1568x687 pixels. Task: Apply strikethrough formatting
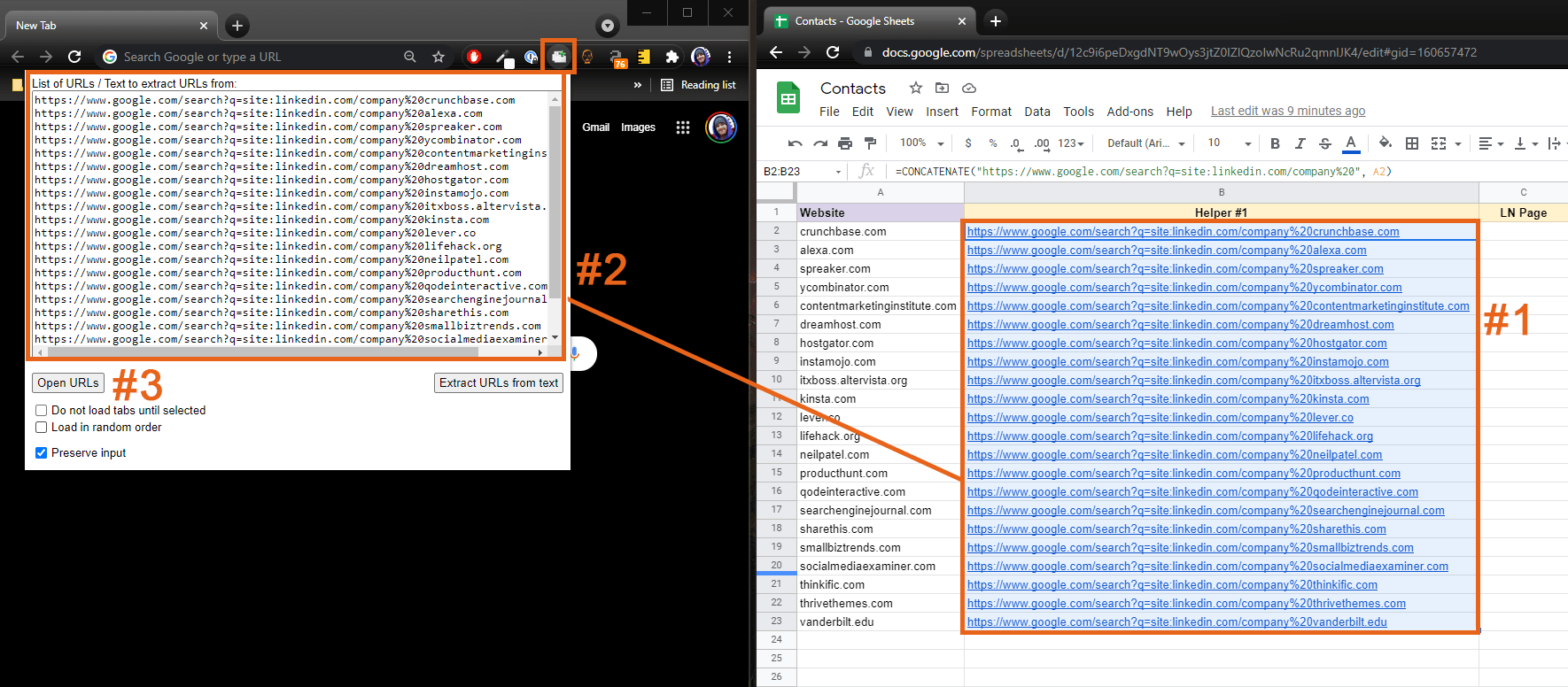(x=1325, y=143)
